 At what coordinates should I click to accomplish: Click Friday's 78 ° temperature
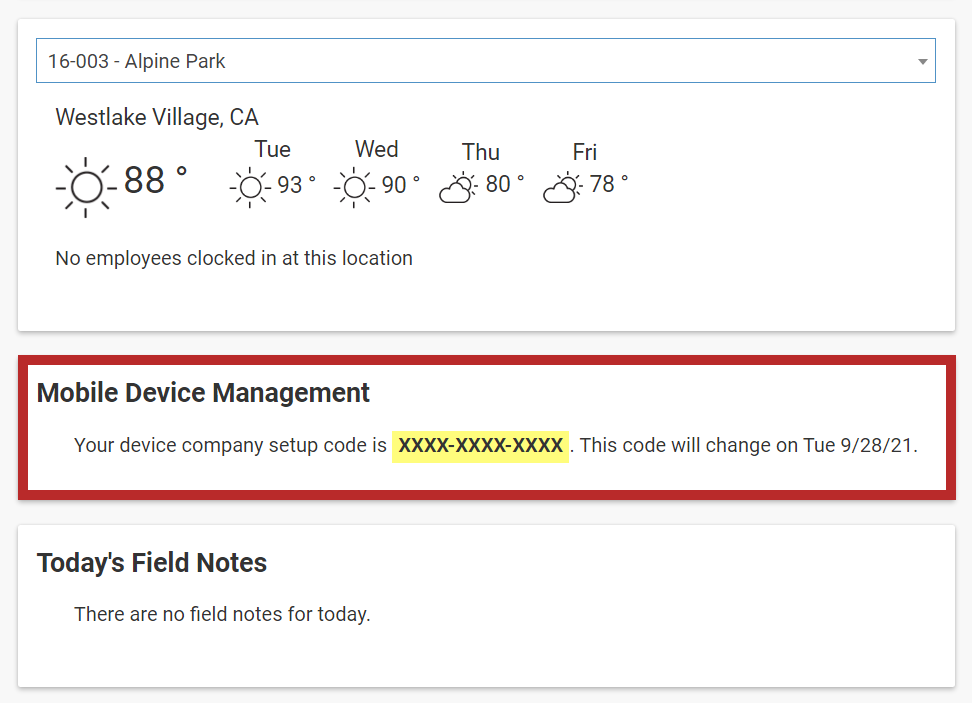(x=609, y=184)
